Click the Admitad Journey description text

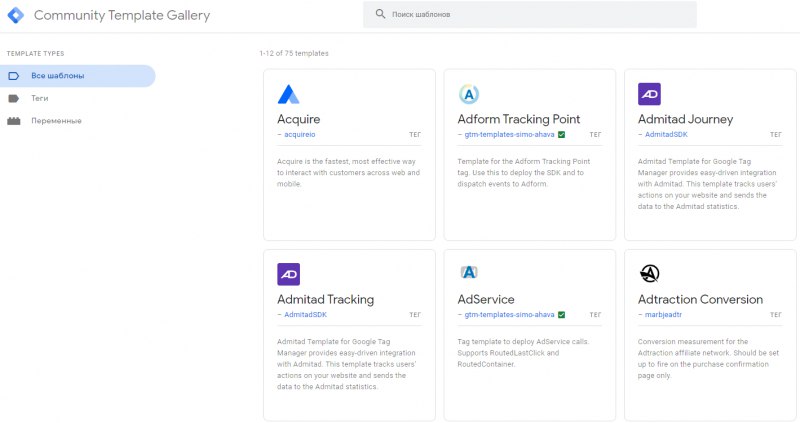707,184
